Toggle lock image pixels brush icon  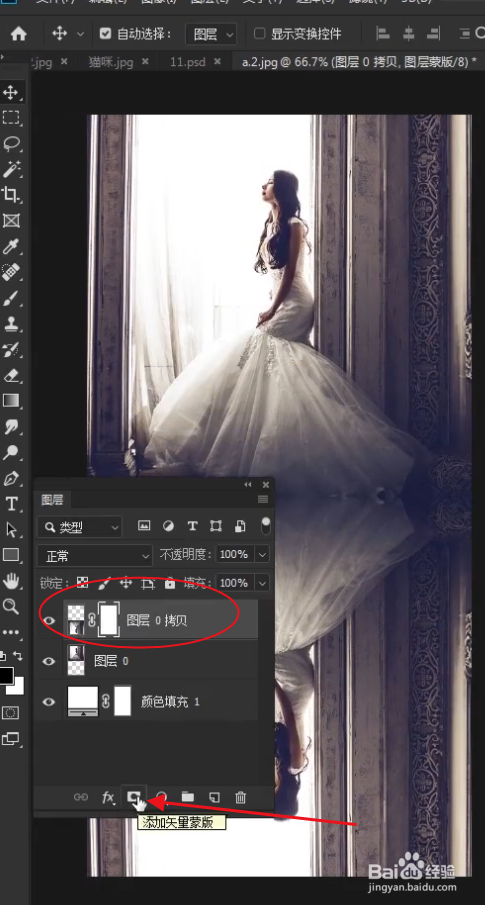coord(104,583)
